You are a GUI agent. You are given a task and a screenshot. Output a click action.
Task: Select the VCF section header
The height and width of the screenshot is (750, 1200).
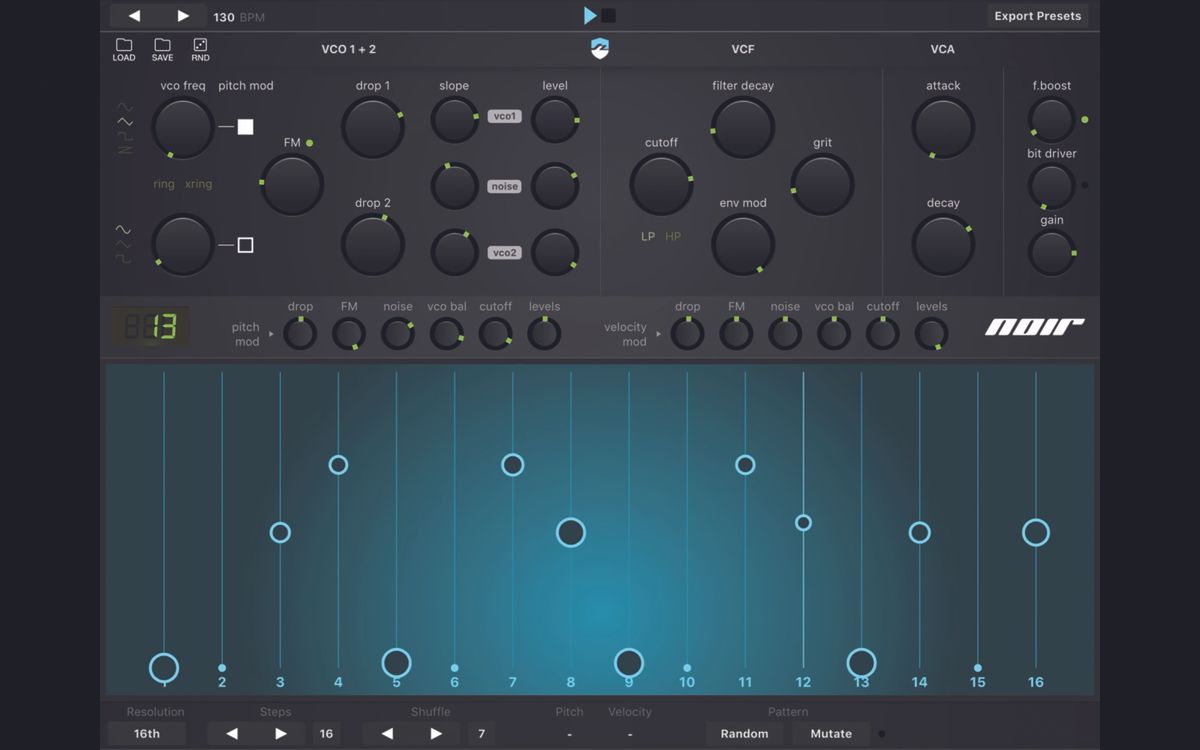[742, 48]
